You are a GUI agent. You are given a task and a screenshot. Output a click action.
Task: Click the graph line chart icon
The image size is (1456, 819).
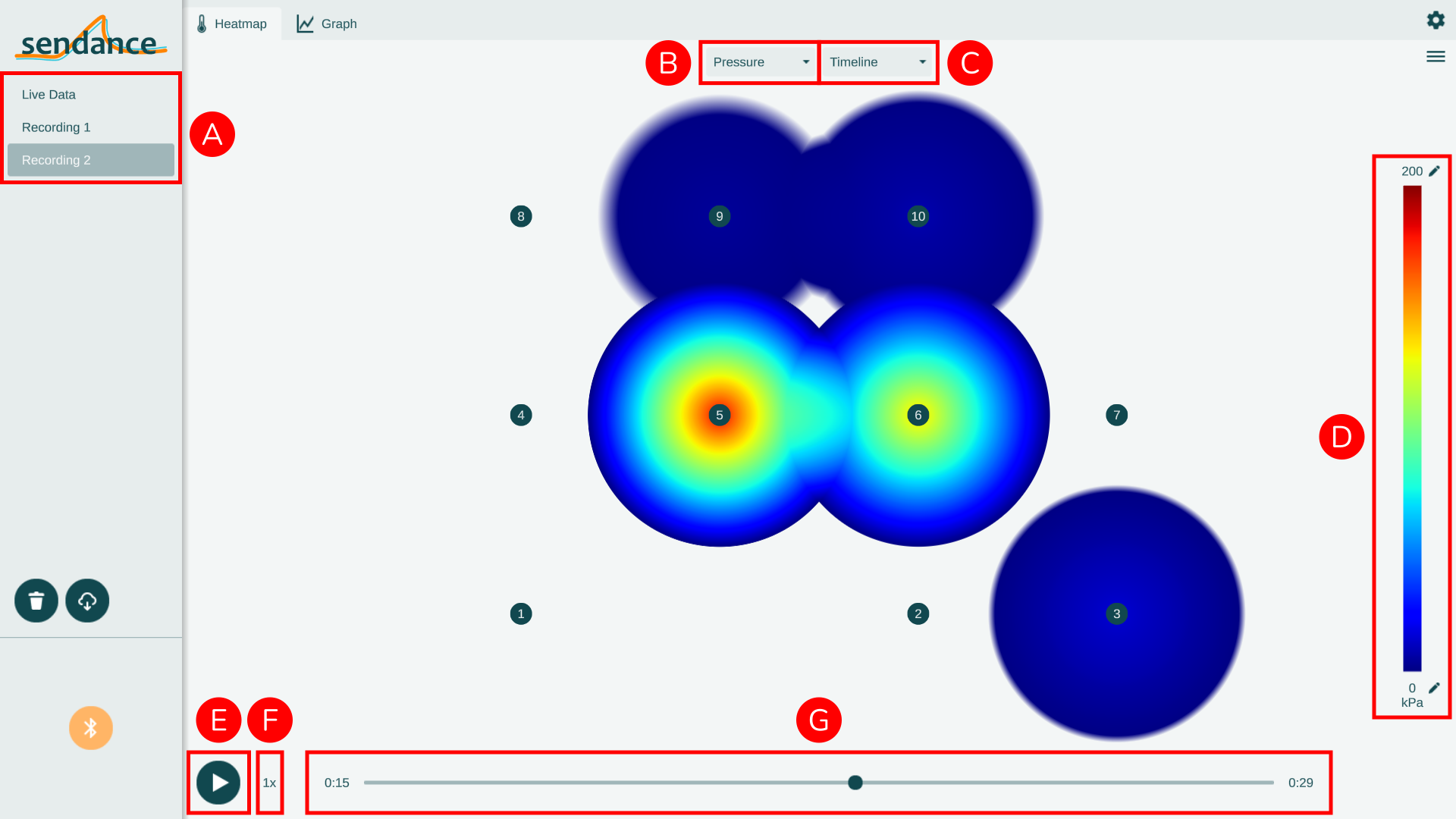[306, 23]
